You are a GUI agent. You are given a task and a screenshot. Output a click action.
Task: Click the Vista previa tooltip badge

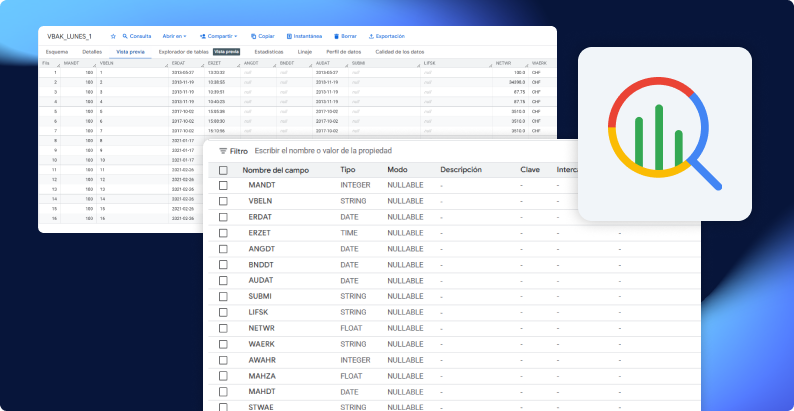[226, 52]
